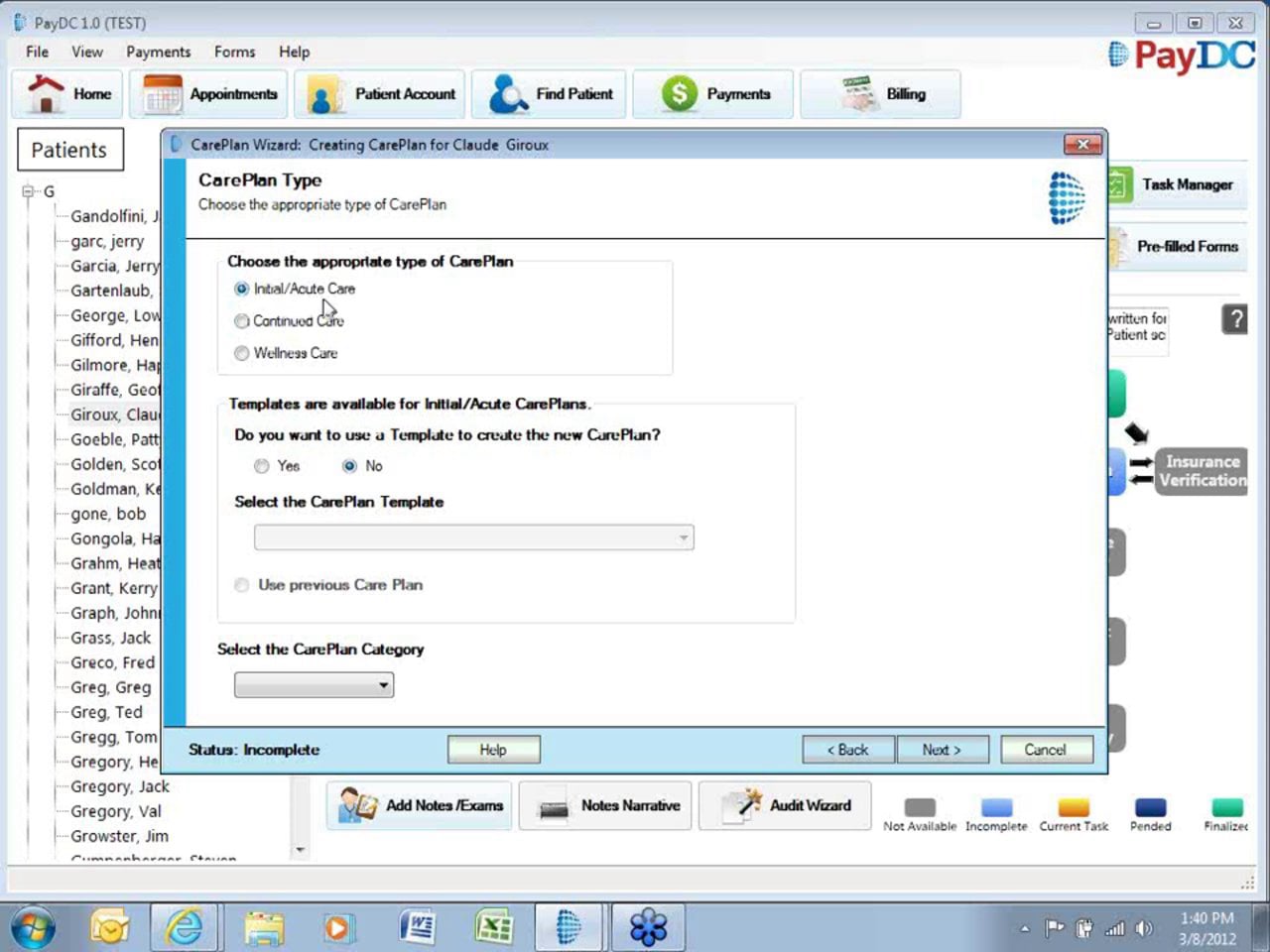The width and height of the screenshot is (1270, 952).
Task: Click the Current Task orange swatch
Action: 1074,807
